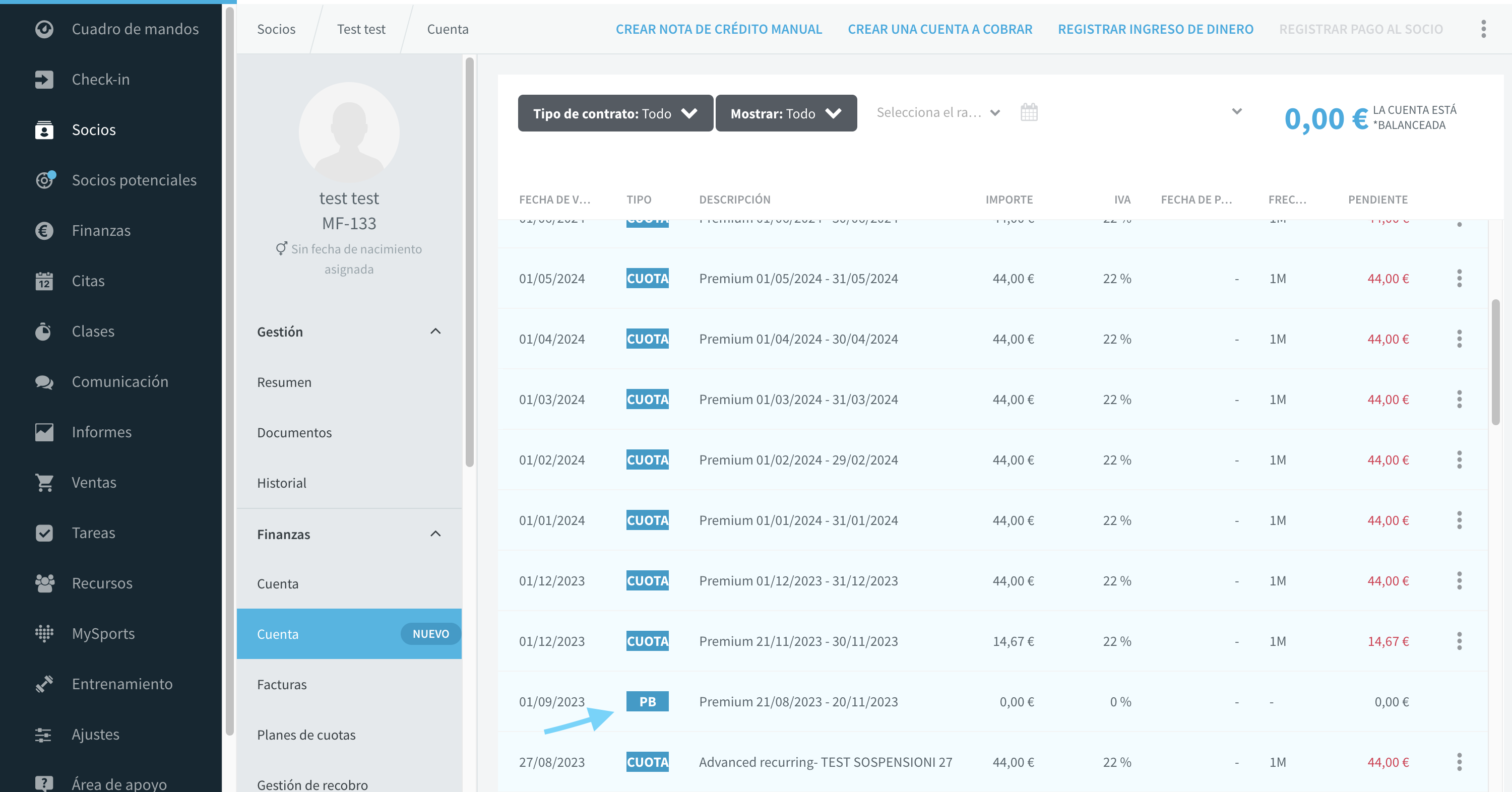The image size is (1512, 792).
Task: Click the MySports grid icon
Action: [x=44, y=634]
